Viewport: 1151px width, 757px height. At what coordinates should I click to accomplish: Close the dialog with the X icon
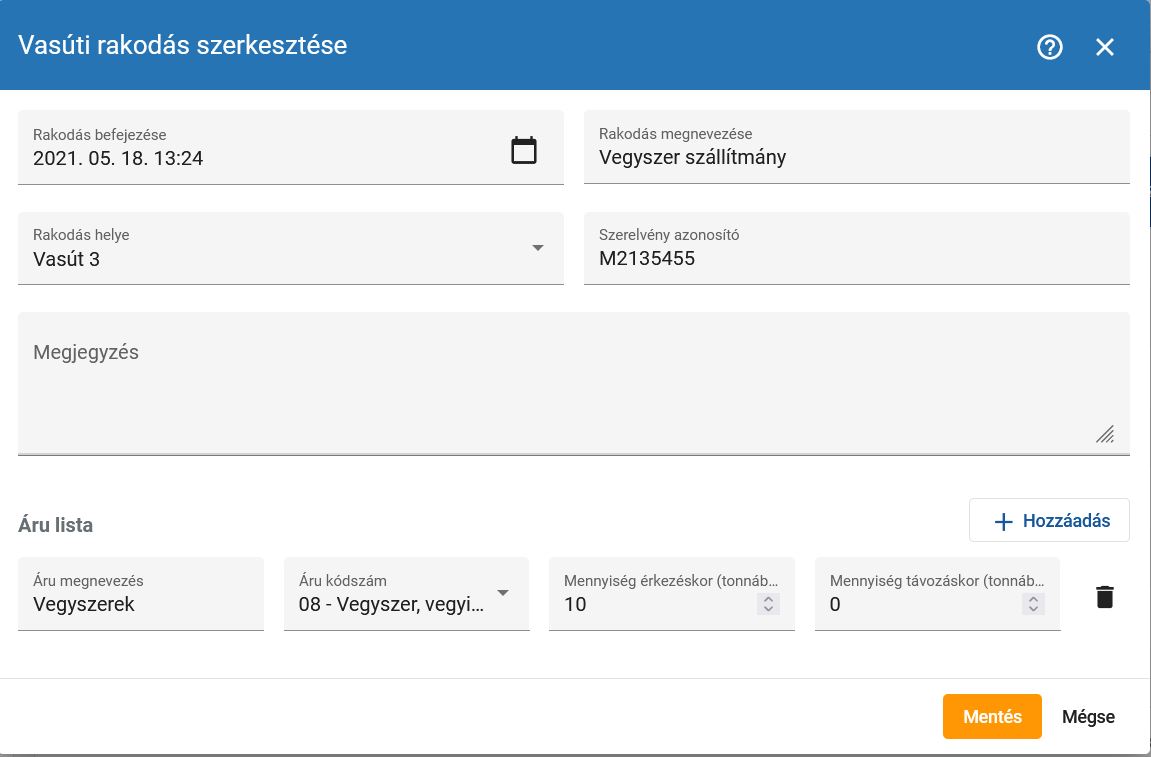tap(1104, 47)
